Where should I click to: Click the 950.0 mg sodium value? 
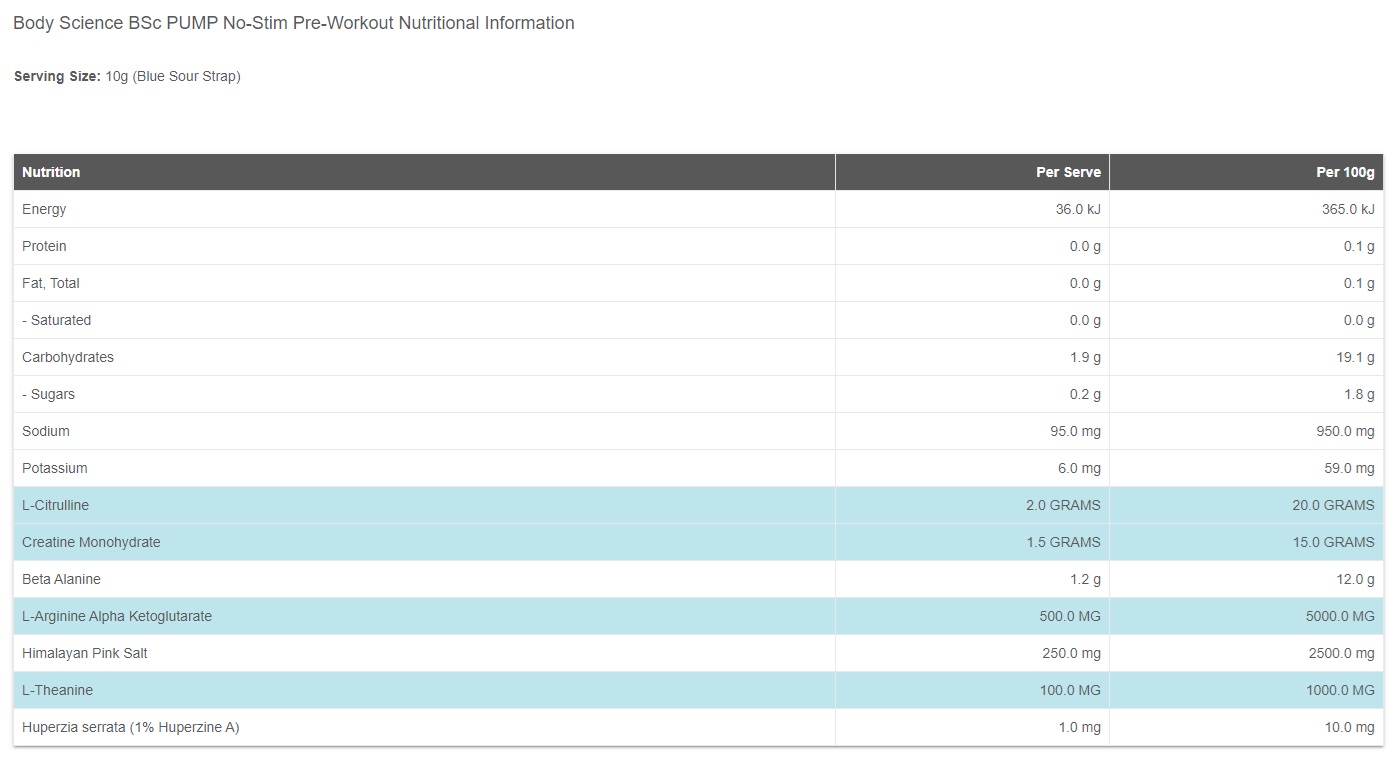click(1346, 431)
